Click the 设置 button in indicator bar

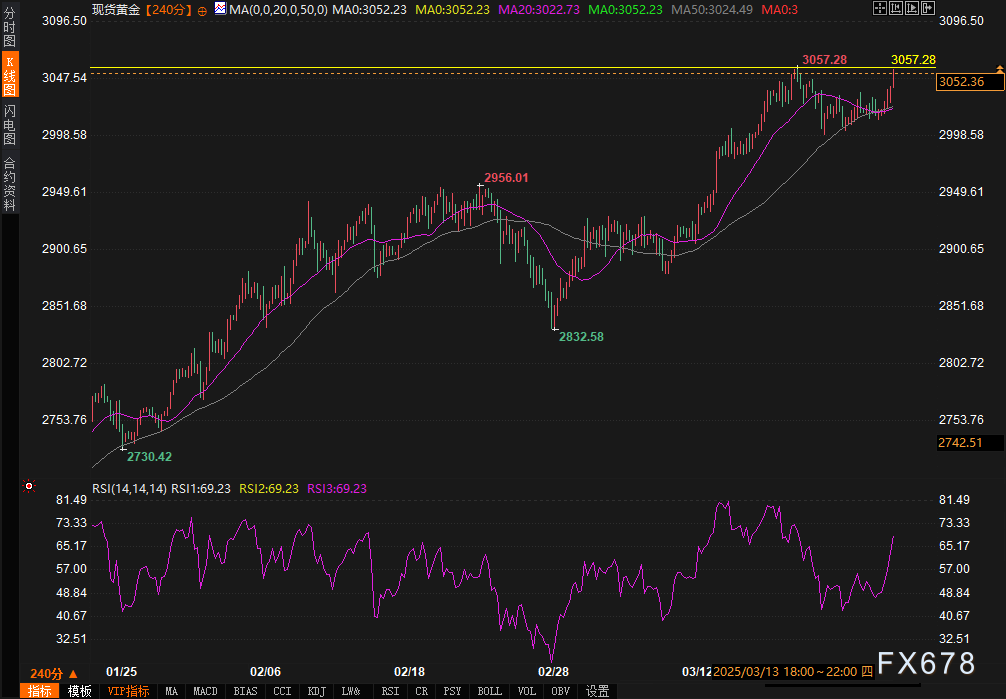[x=598, y=691]
